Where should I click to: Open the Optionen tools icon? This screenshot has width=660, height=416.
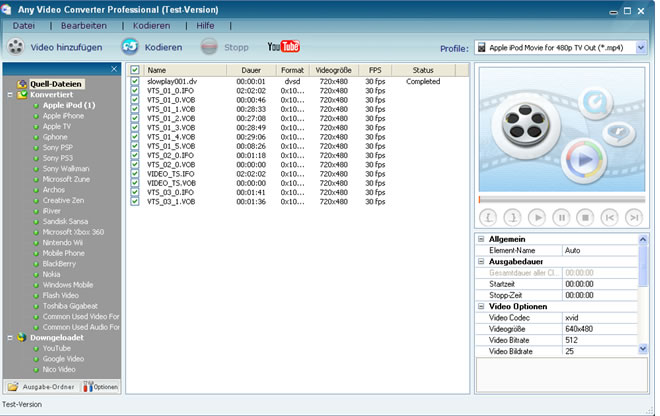(88, 387)
